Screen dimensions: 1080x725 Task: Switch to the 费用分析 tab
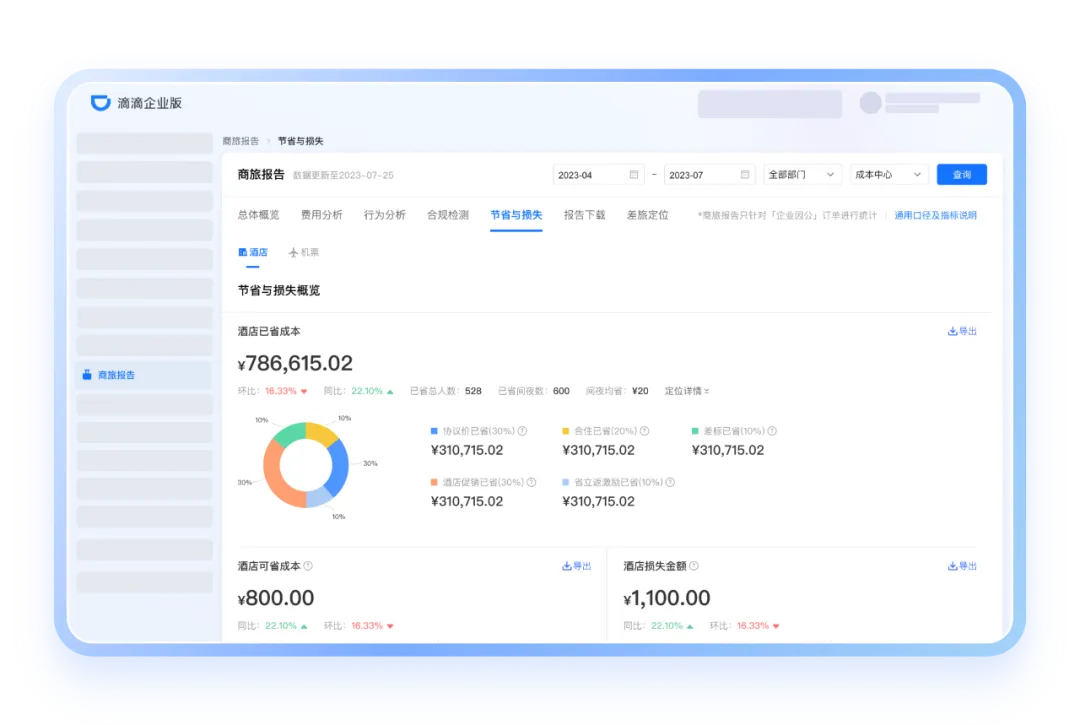tap(321, 215)
